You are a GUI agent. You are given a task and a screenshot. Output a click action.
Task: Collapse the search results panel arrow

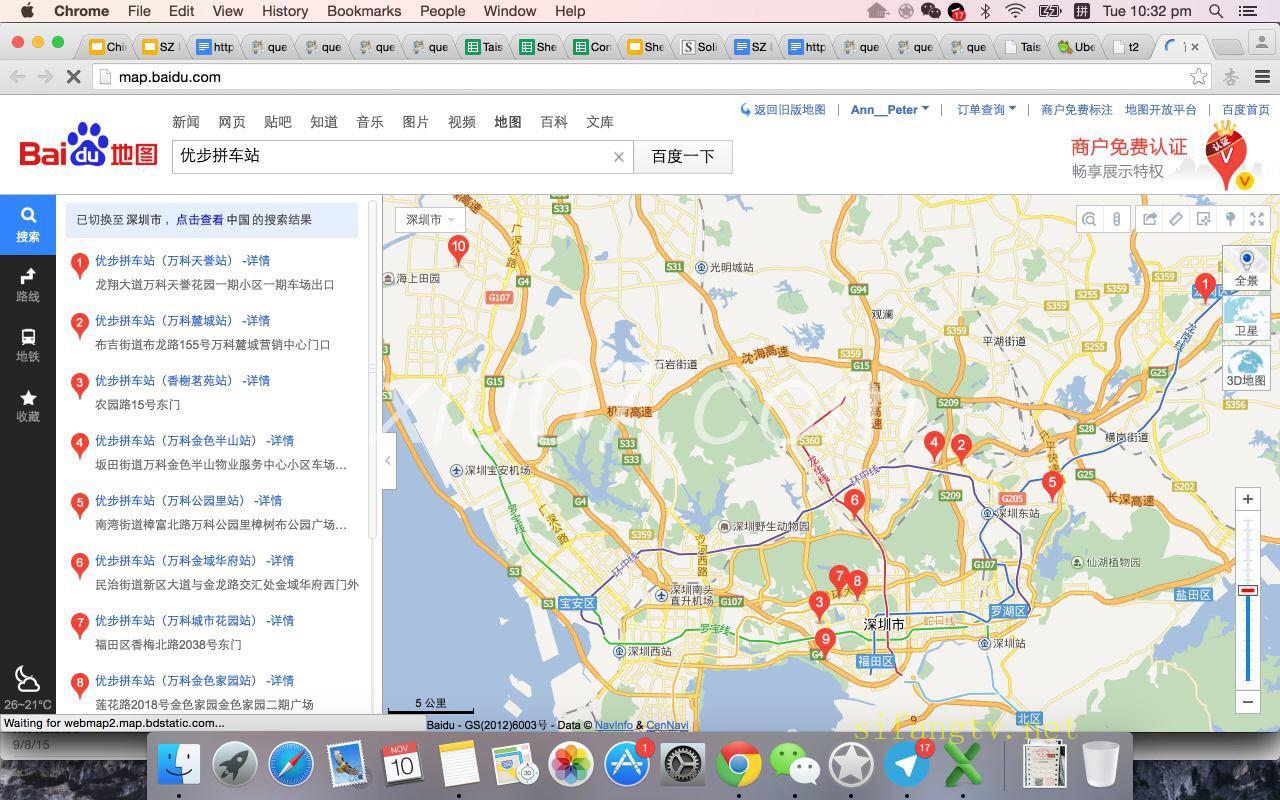(388, 460)
